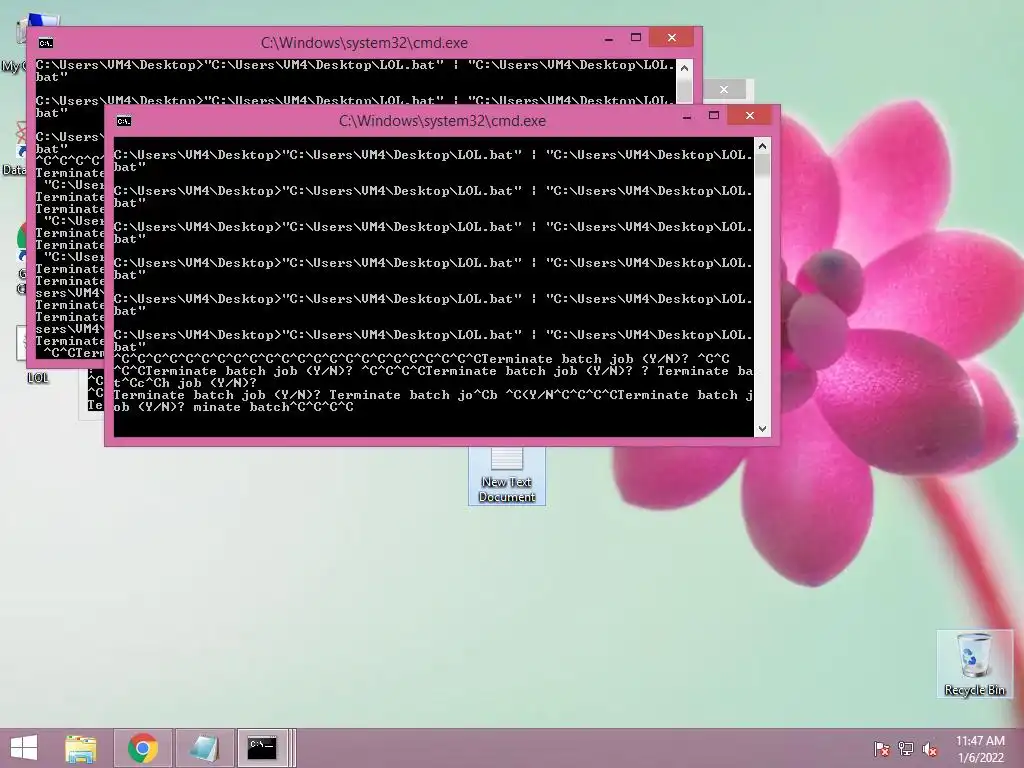
Task: Open the front cmd.exe window system menu icon
Action: [123, 121]
